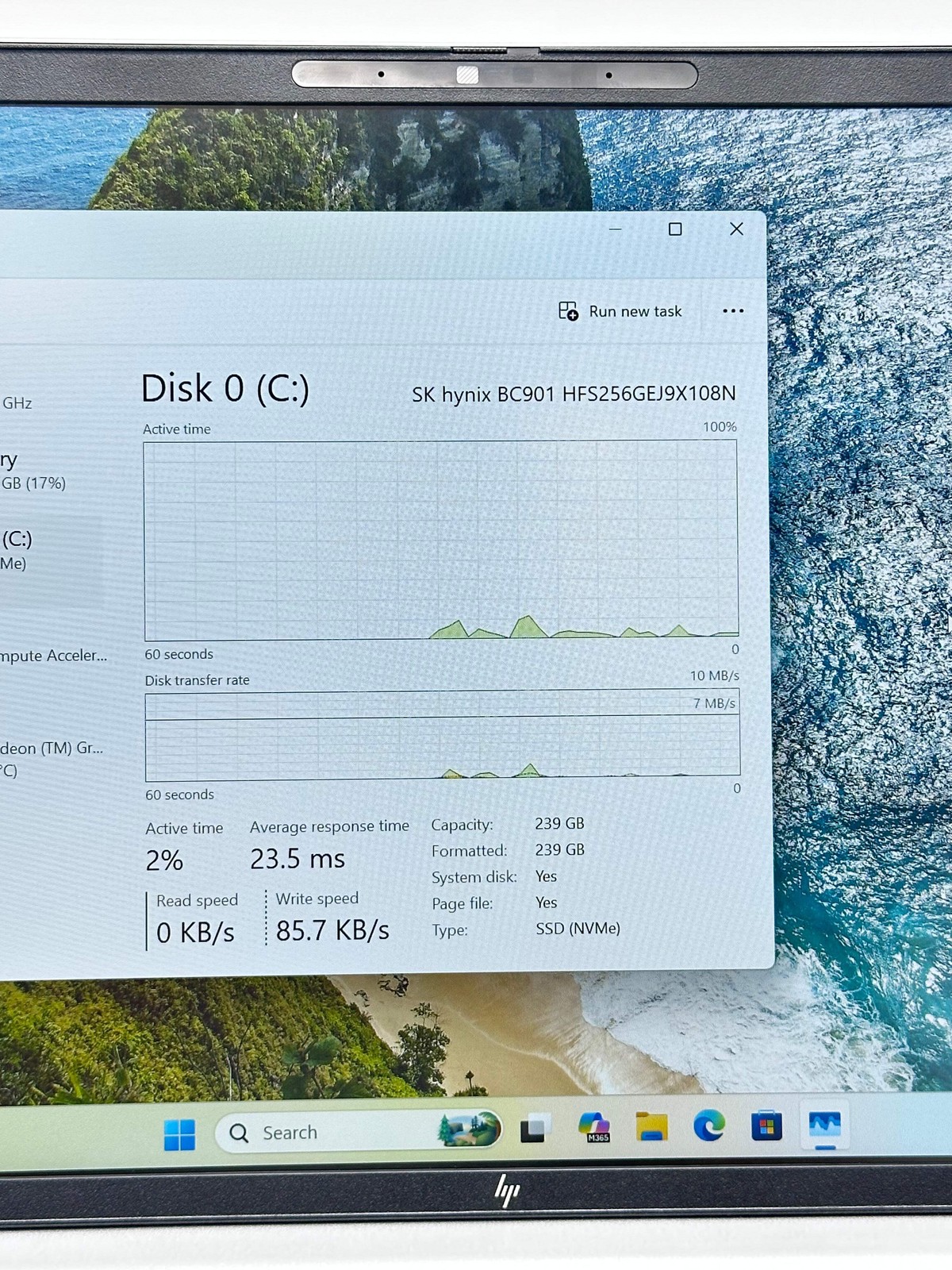
Task: Click the 7 MB/s graph label
Action: (714, 703)
